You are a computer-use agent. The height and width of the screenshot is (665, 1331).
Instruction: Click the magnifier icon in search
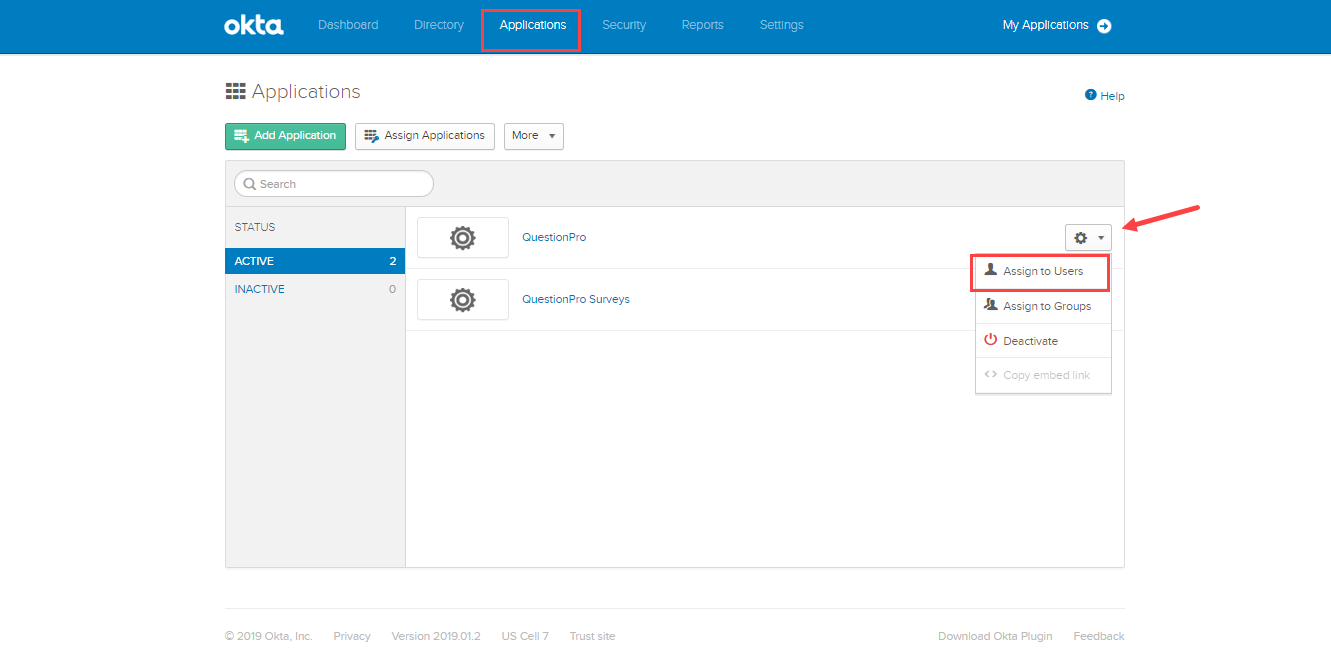click(250, 184)
